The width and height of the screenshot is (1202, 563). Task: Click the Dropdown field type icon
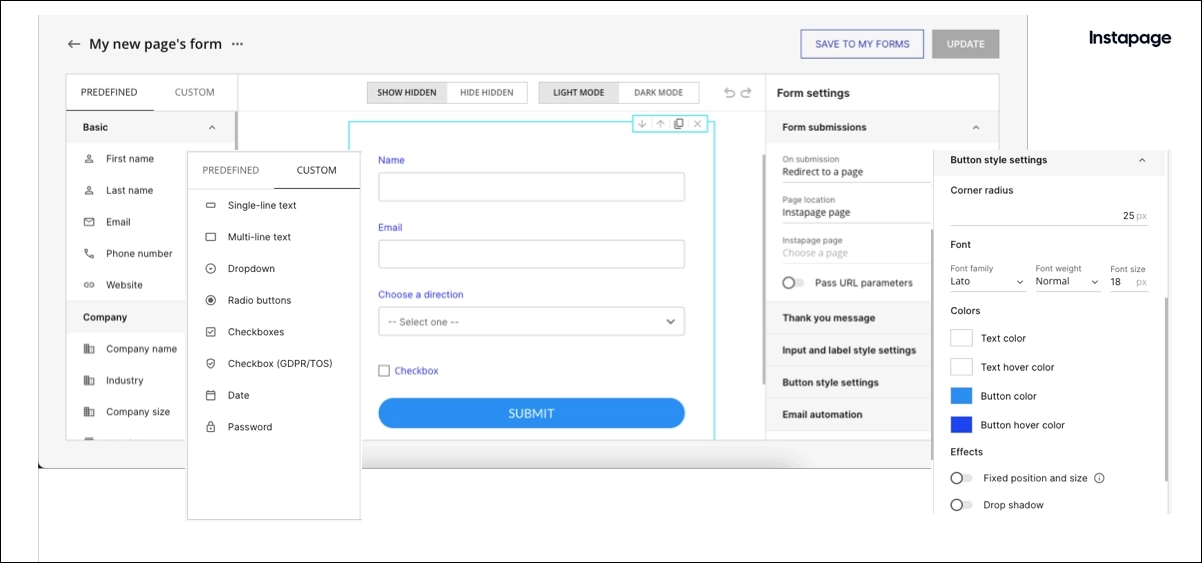(x=210, y=269)
